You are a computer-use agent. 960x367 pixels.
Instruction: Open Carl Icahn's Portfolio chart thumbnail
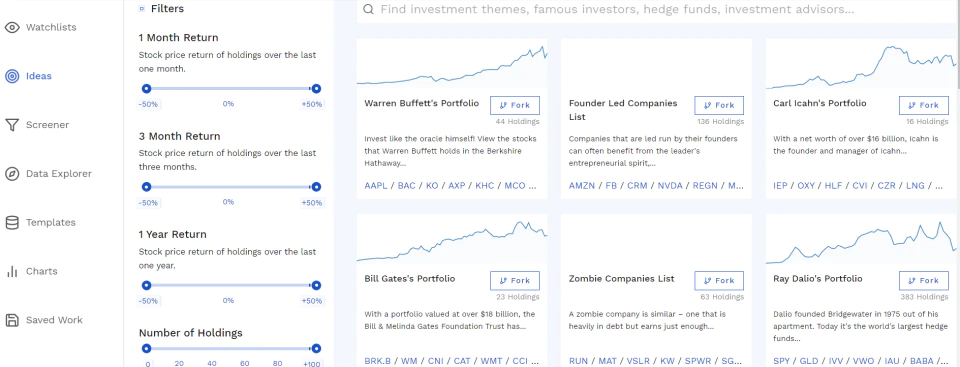[x=861, y=64]
